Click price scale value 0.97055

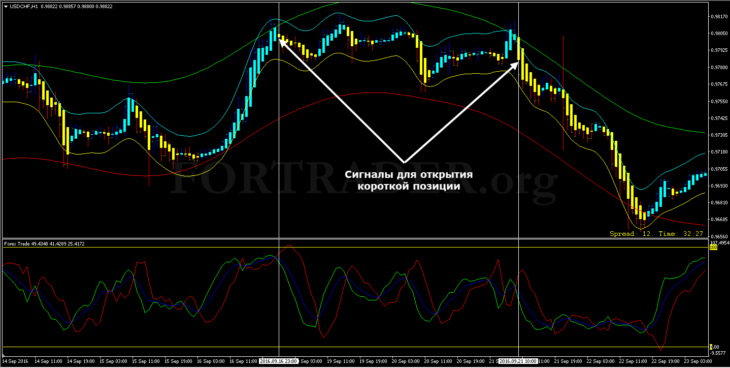(718, 169)
